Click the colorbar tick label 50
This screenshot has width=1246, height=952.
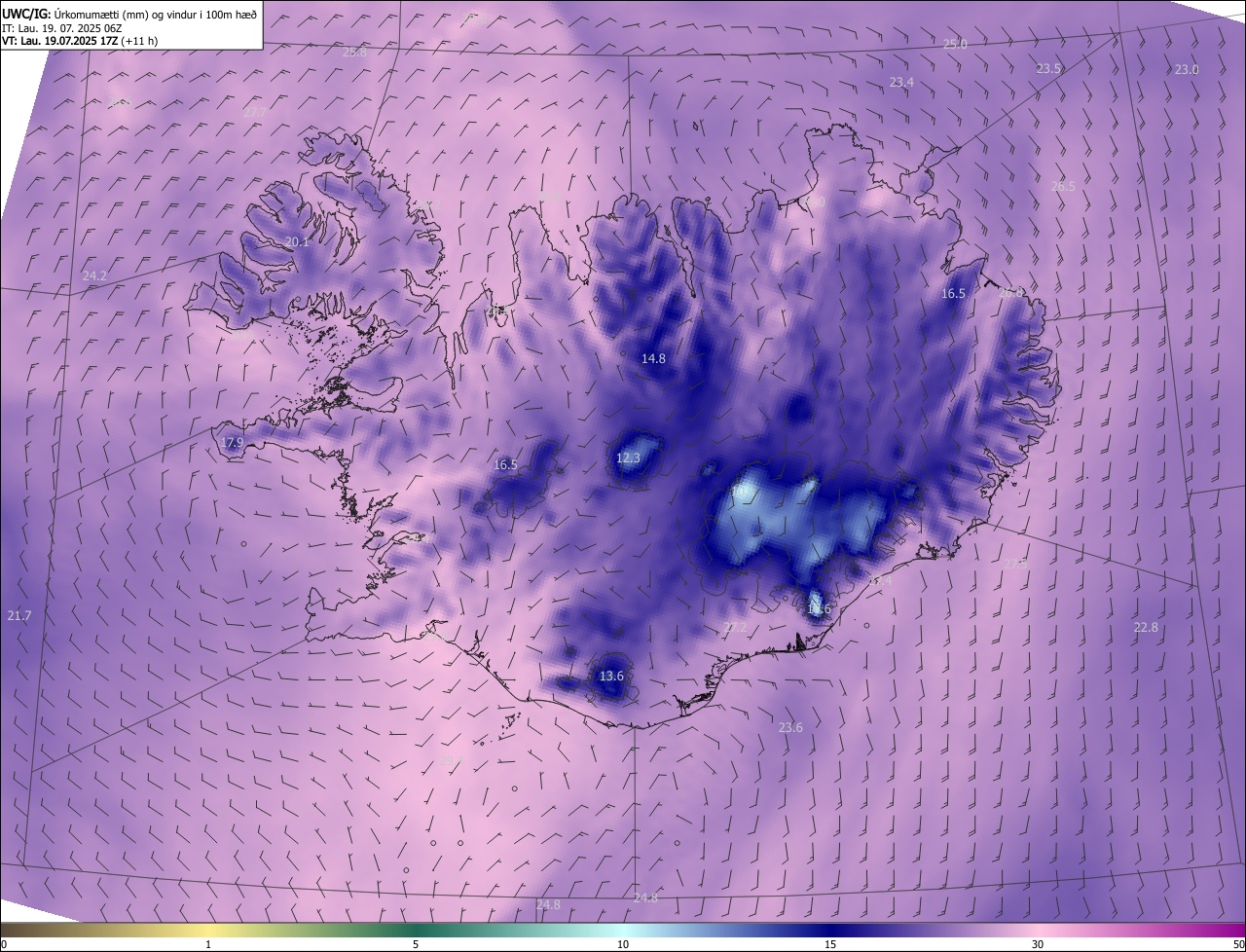[x=1238, y=944]
